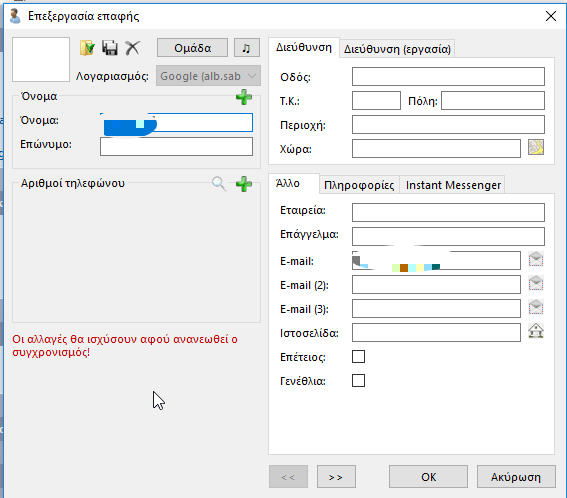Switch to Διεύθυνση (εργασία) tab
The height and width of the screenshot is (498, 567).
coord(397,49)
